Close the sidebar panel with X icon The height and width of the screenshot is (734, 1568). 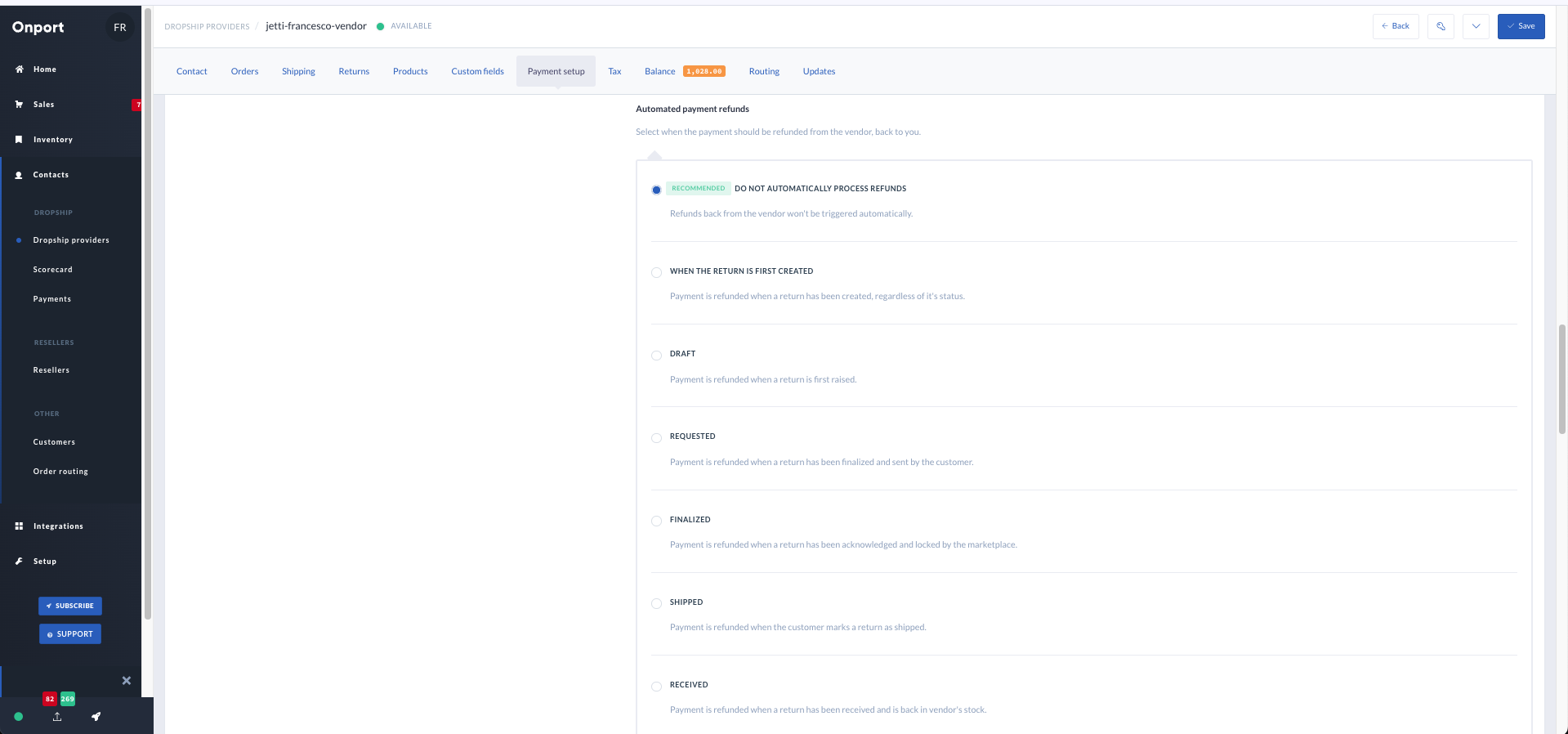pyautogui.click(x=127, y=681)
